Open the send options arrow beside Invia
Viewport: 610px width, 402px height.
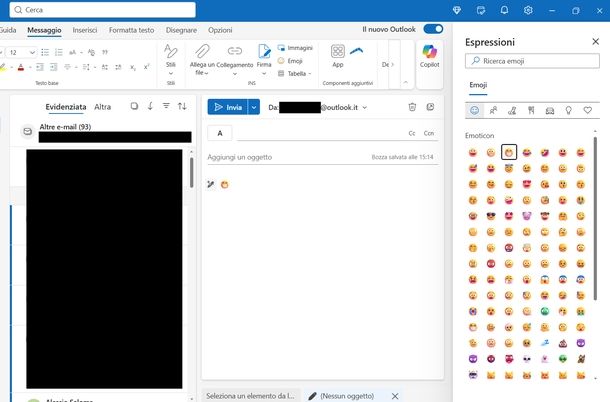(x=254, y=107)
